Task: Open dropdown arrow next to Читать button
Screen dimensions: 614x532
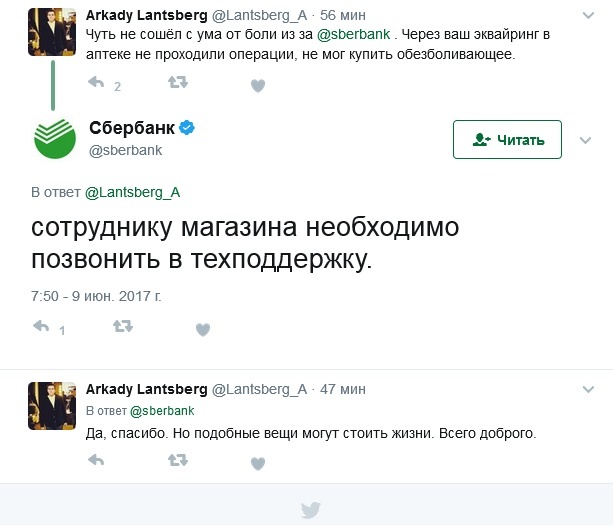Action: (x=585, y=140)
